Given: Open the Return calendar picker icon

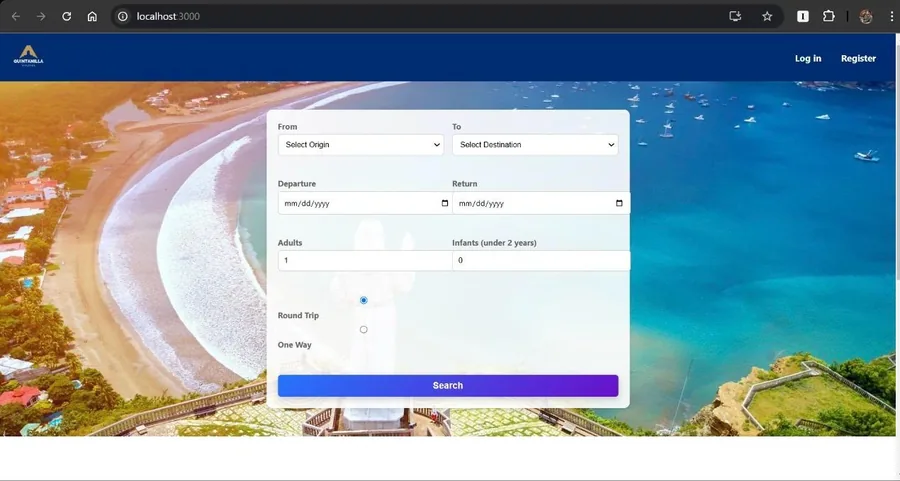Looking at the screenshot, I should coord(619,203).
